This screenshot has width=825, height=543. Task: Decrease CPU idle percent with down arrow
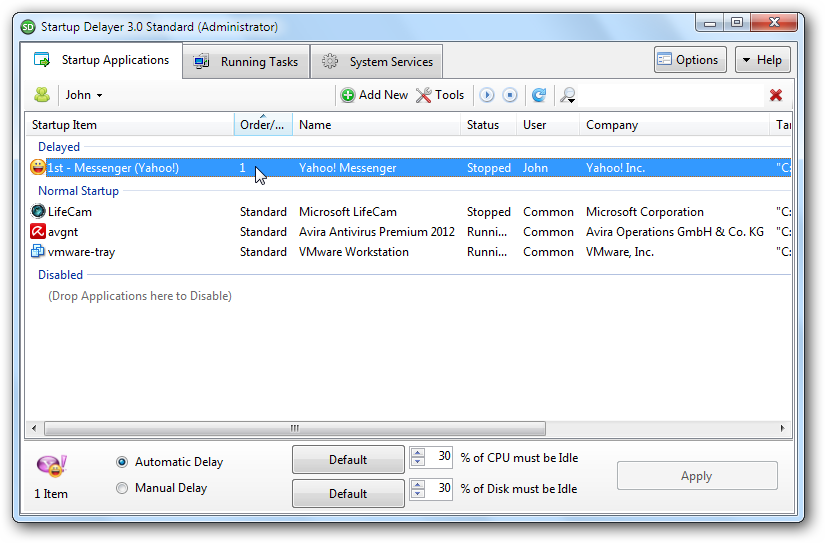(x=418, y=461)
